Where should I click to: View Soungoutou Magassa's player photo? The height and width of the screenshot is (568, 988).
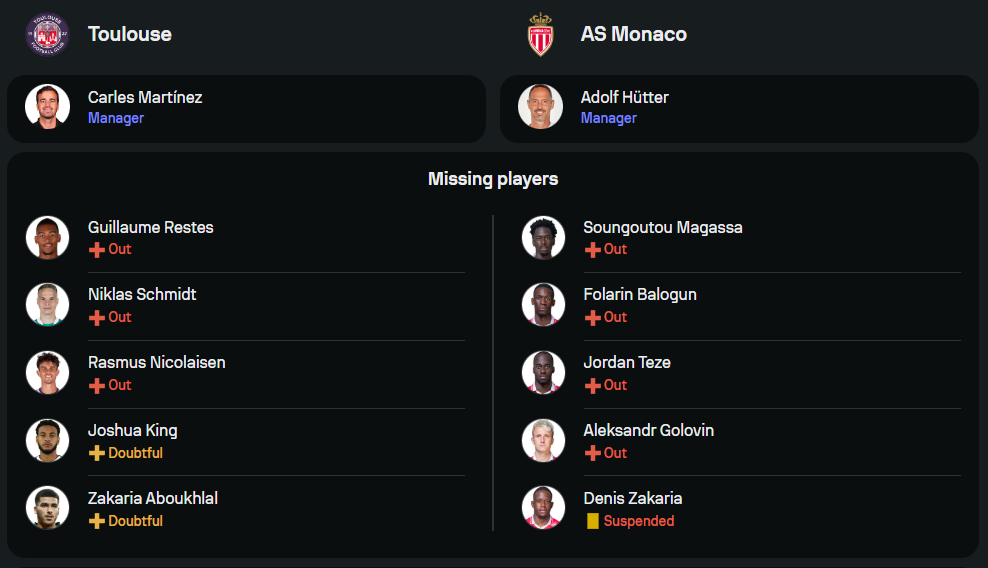pyautogui.click(x=544, y=237)
